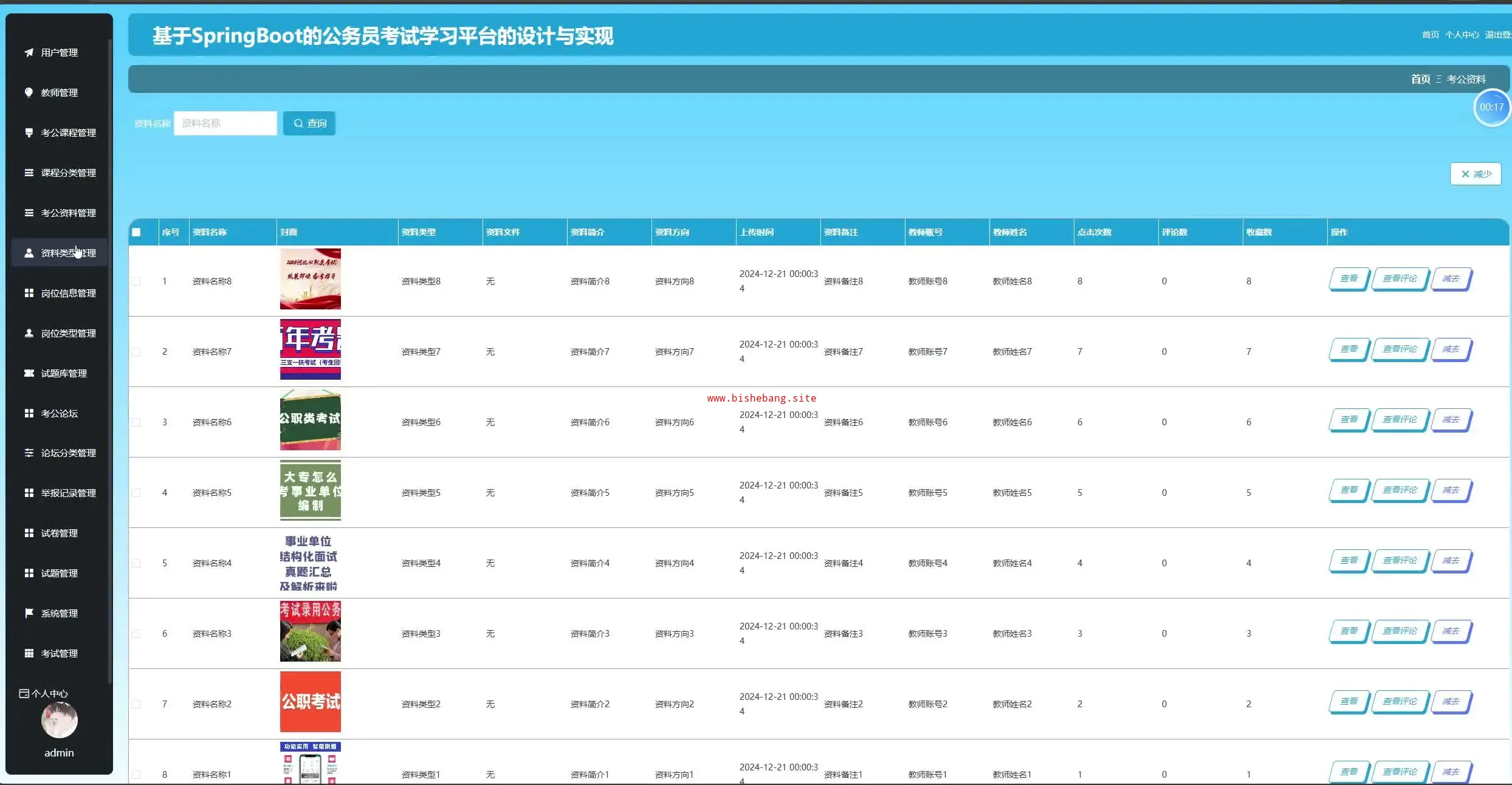Click 查看评论 button for 资料名称7
Image resolution: width=1512 pixels, height=785 pixels.
tap(1400, 349)
